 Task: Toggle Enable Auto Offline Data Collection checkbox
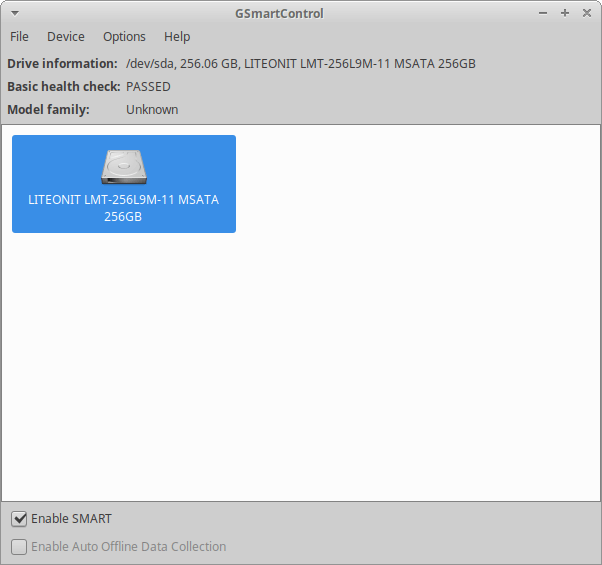click(19, 547)
